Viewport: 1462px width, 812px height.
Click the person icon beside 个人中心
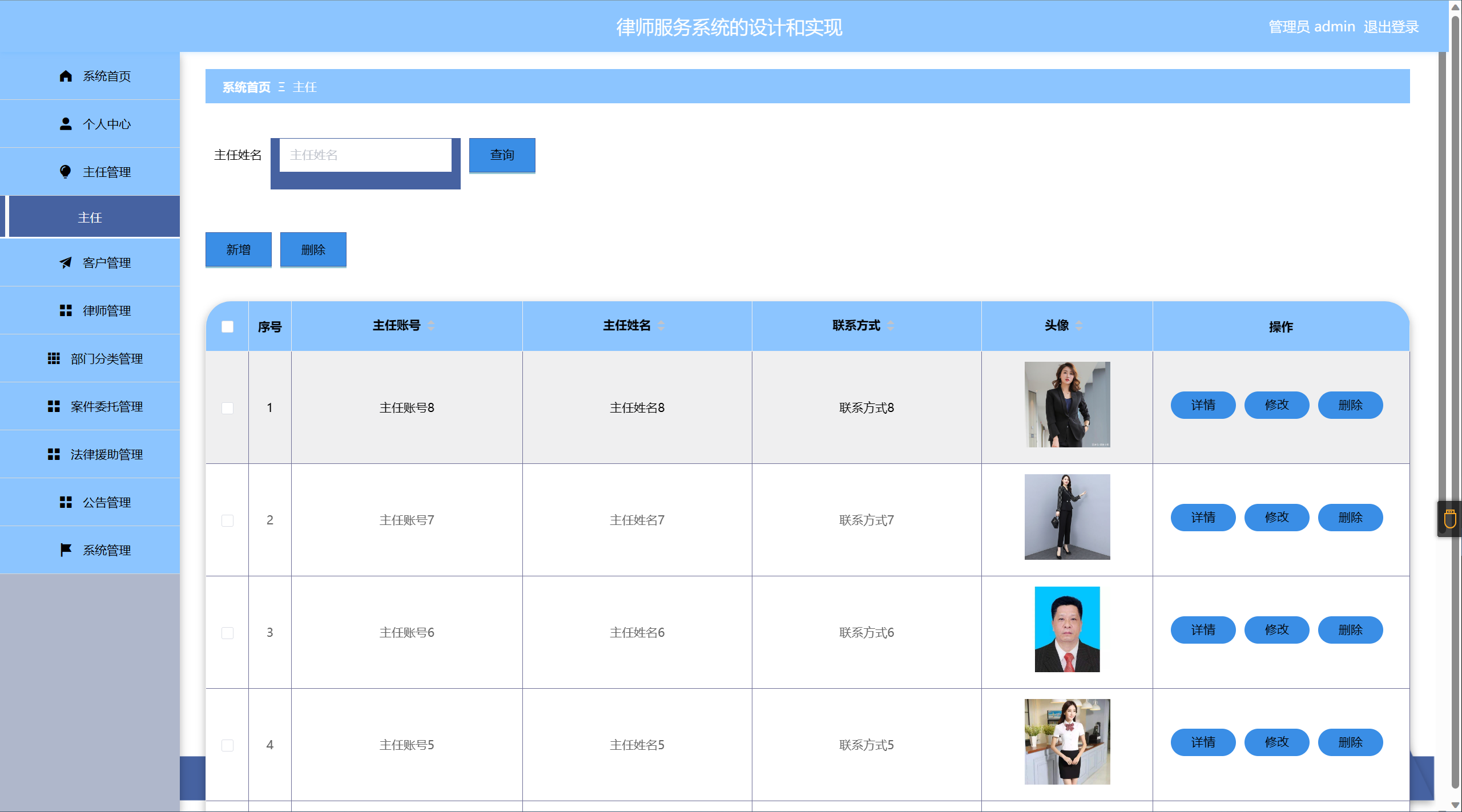coord(66,124)
